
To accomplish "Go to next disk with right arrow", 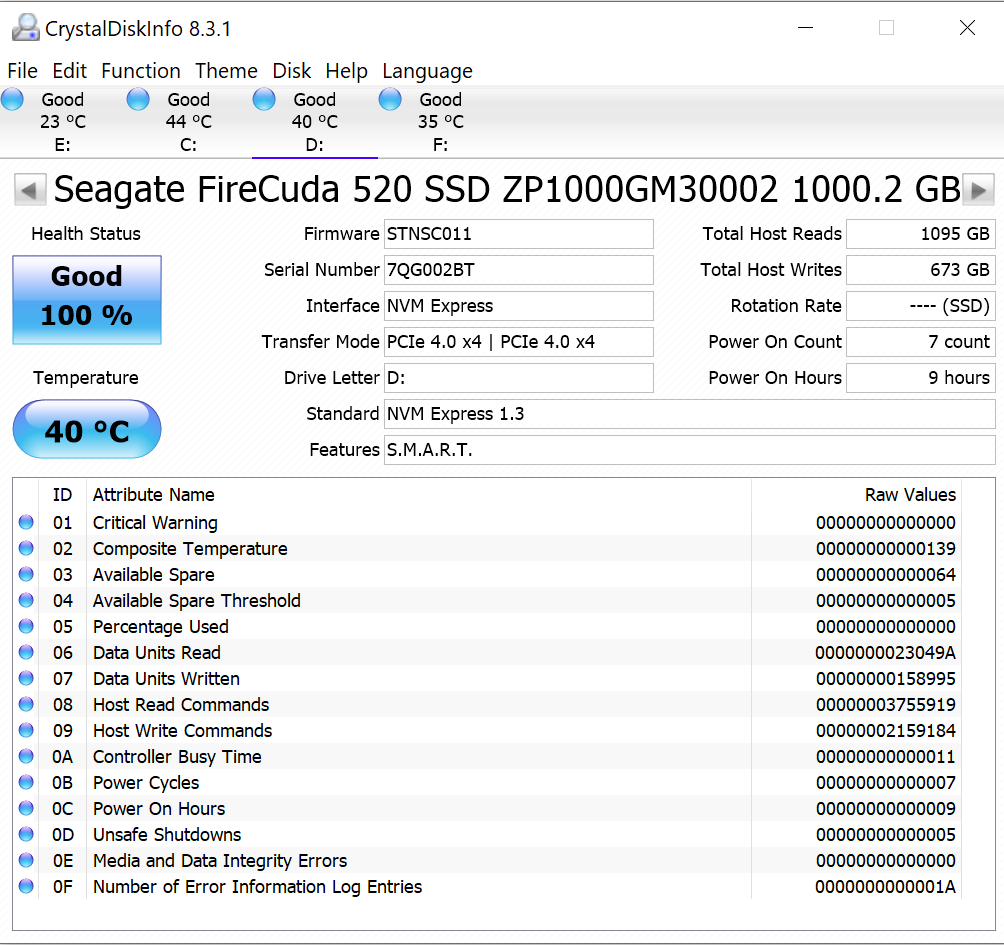I will (x=978, y=189).
